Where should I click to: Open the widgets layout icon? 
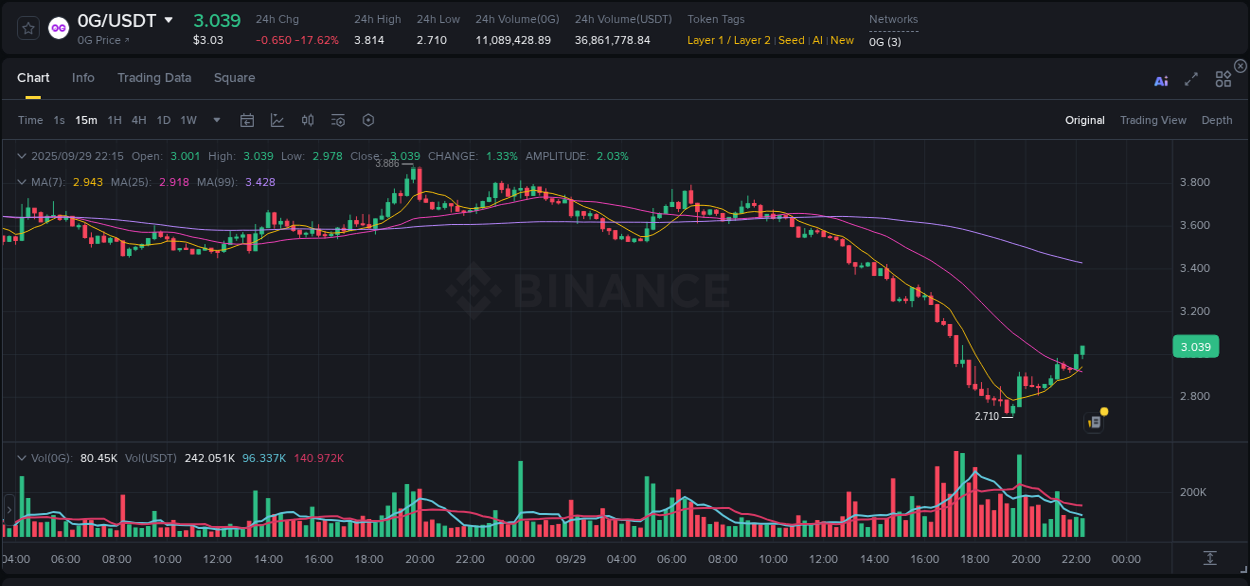click(x=1223, y=79)
